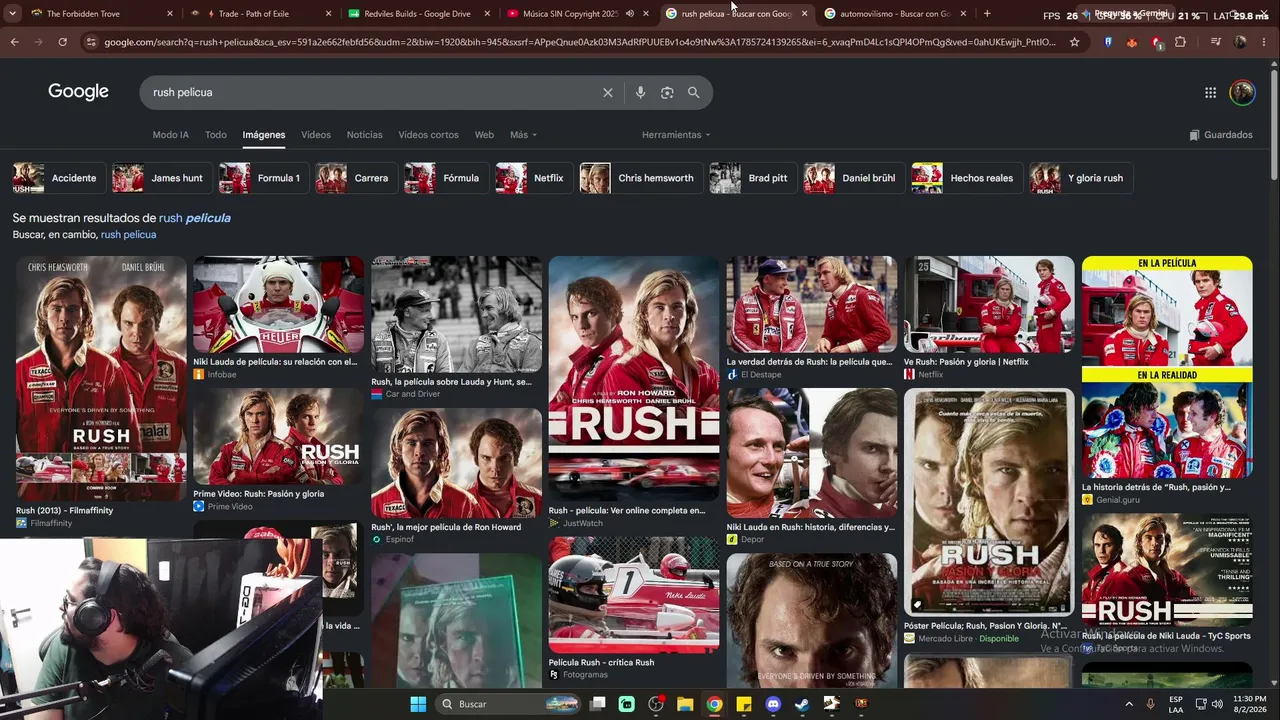
Task: Open the clock showing 11:30 PM
Action: tap(1249, 704)
